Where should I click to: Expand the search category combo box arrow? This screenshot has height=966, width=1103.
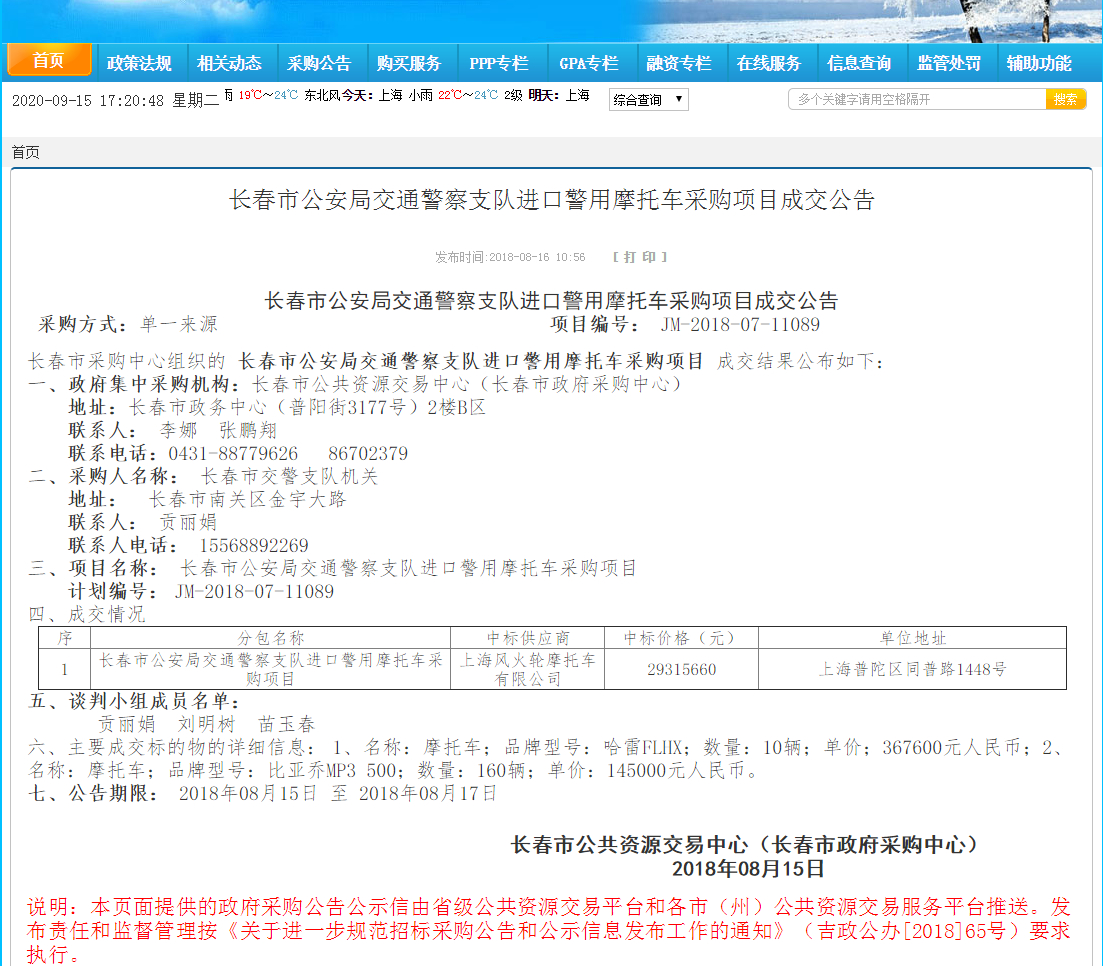tap(678, 99)
